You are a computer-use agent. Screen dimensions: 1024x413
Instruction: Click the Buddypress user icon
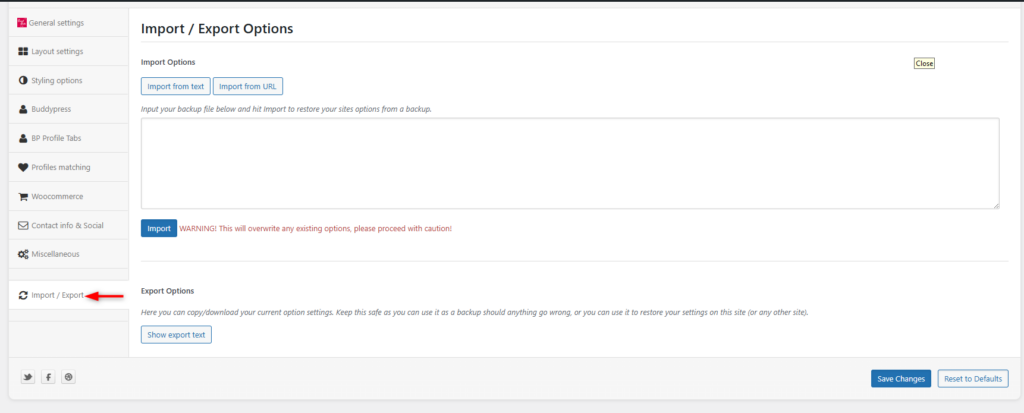23,109
